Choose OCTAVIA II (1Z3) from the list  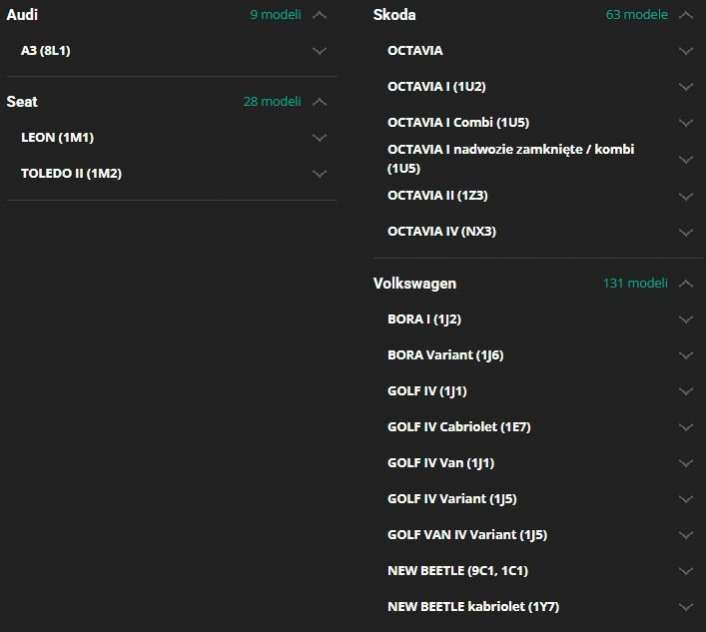437,195
